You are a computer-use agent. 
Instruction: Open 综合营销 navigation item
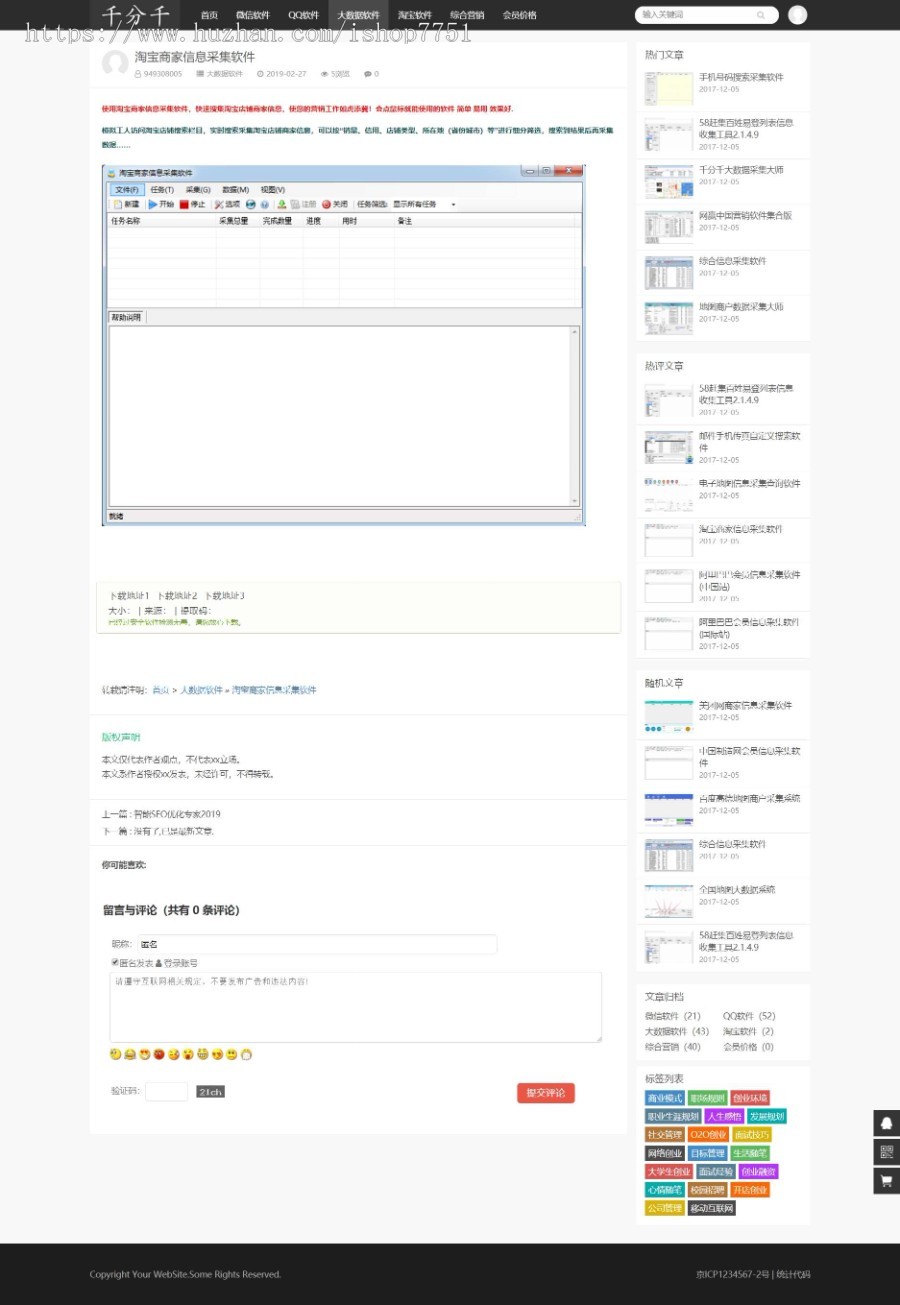point(467,15)
